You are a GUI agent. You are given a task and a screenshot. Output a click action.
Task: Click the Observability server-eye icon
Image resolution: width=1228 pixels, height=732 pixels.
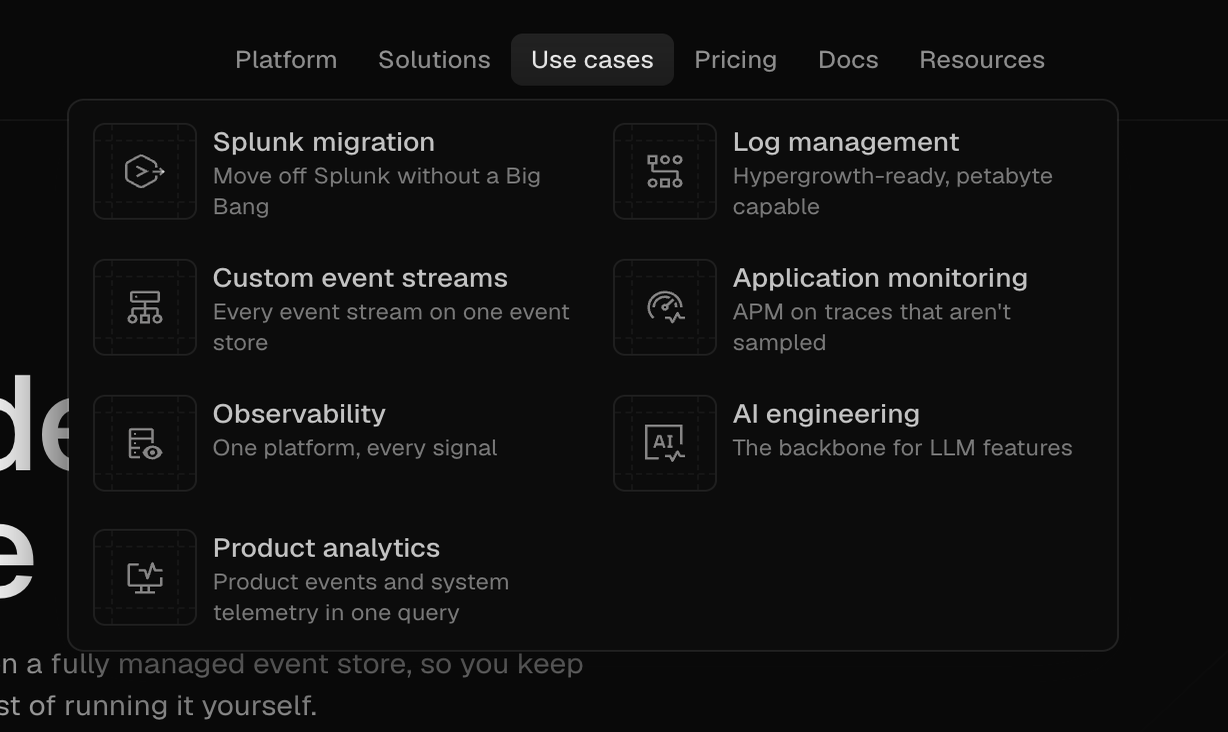[x=145, y=443]
